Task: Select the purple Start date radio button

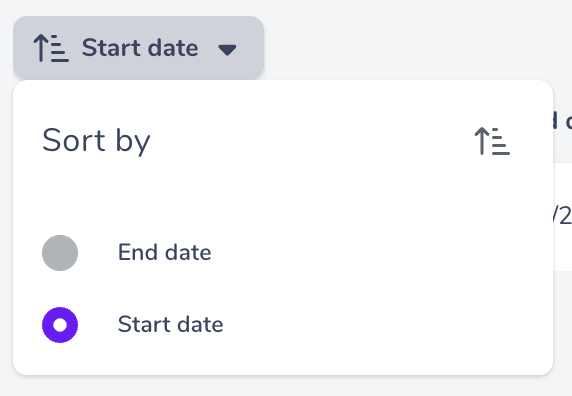Action: click(x=60, y=325)
